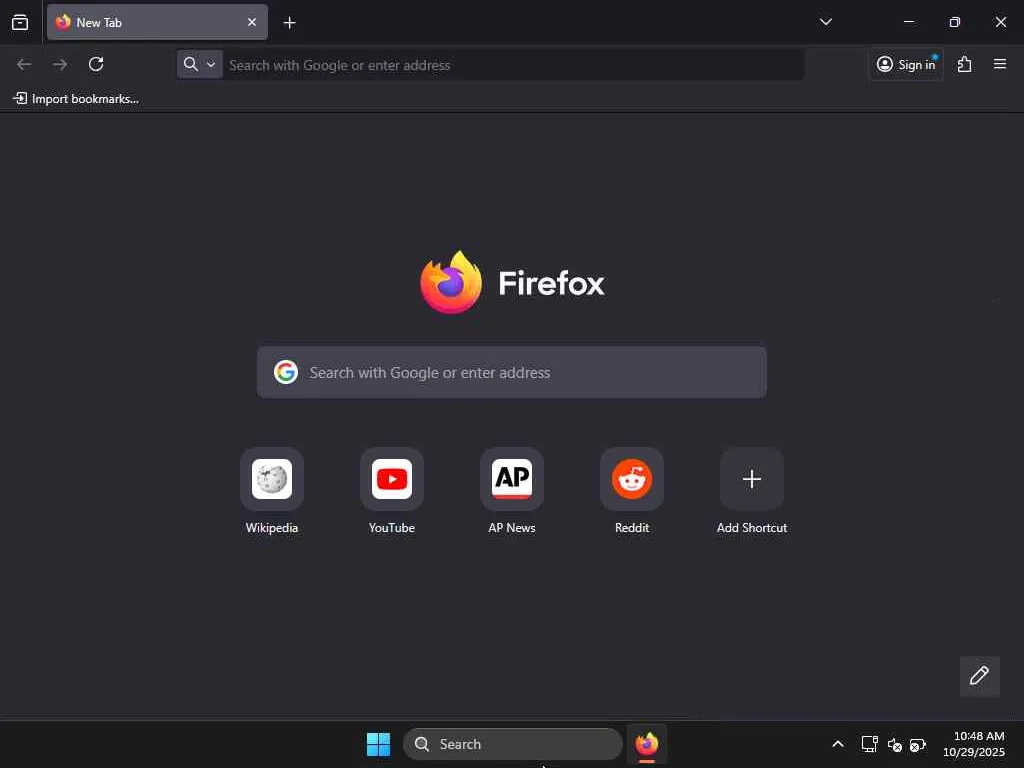Open the battery tray icon
The image size is (1024, 768).
918,744
